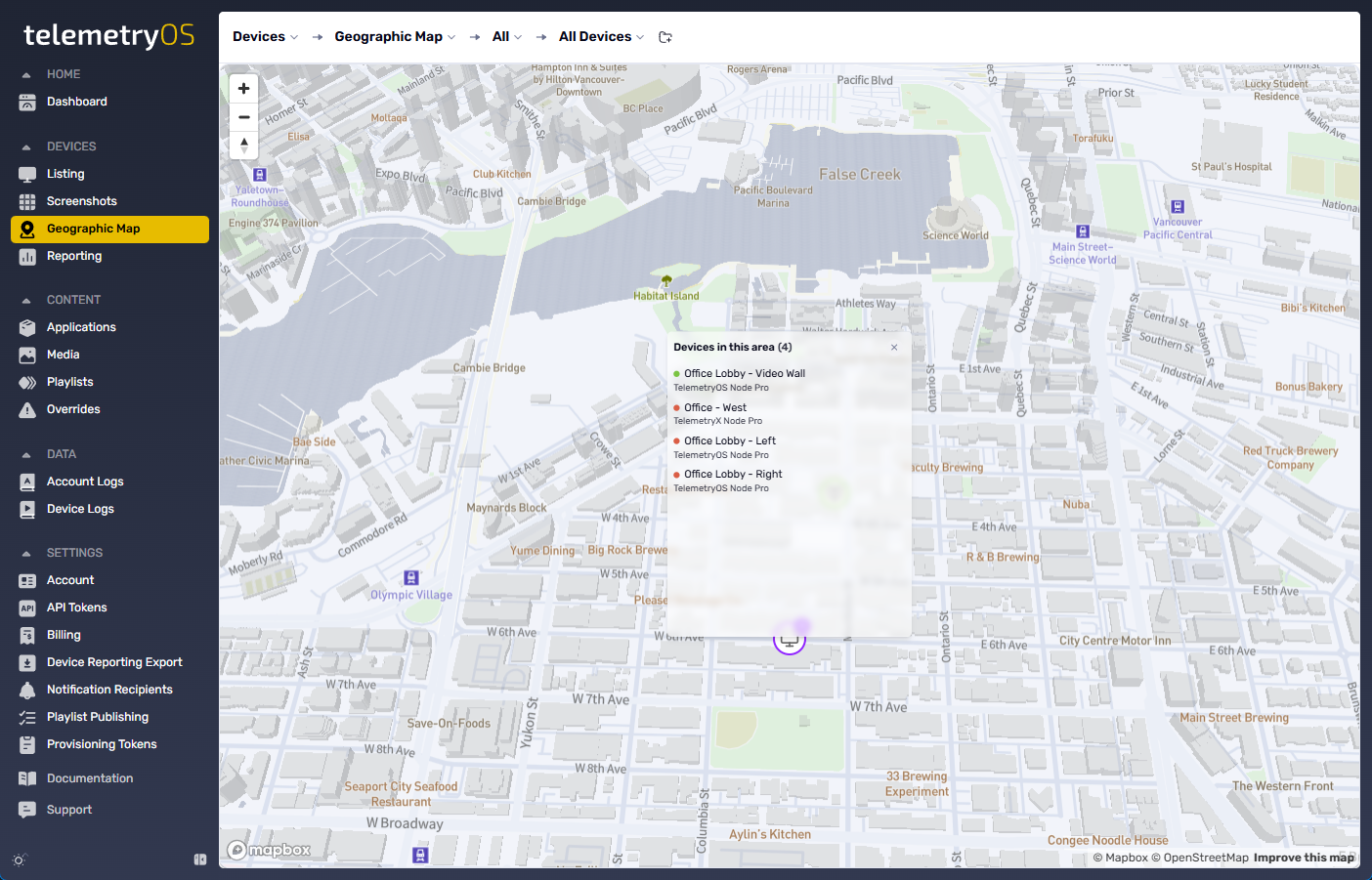
Task: Click the Device Reporting Export icon
Action: [27, 662]
